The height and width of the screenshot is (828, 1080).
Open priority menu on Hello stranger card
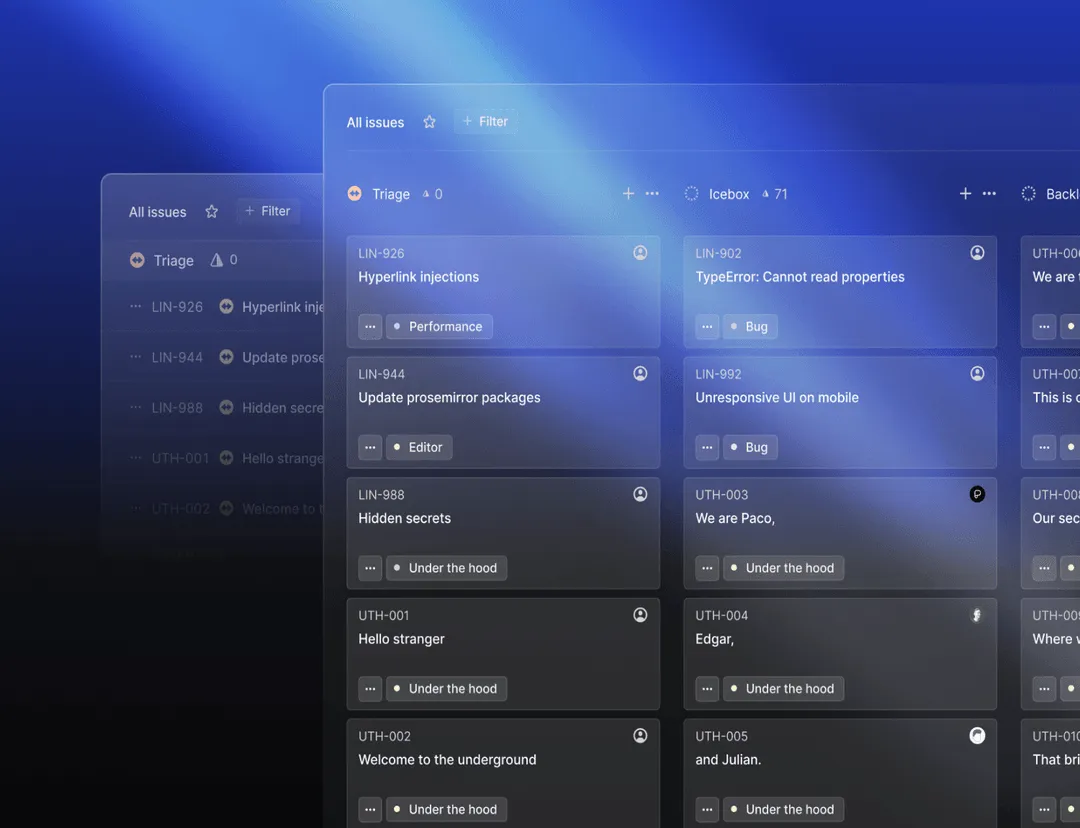370,689
